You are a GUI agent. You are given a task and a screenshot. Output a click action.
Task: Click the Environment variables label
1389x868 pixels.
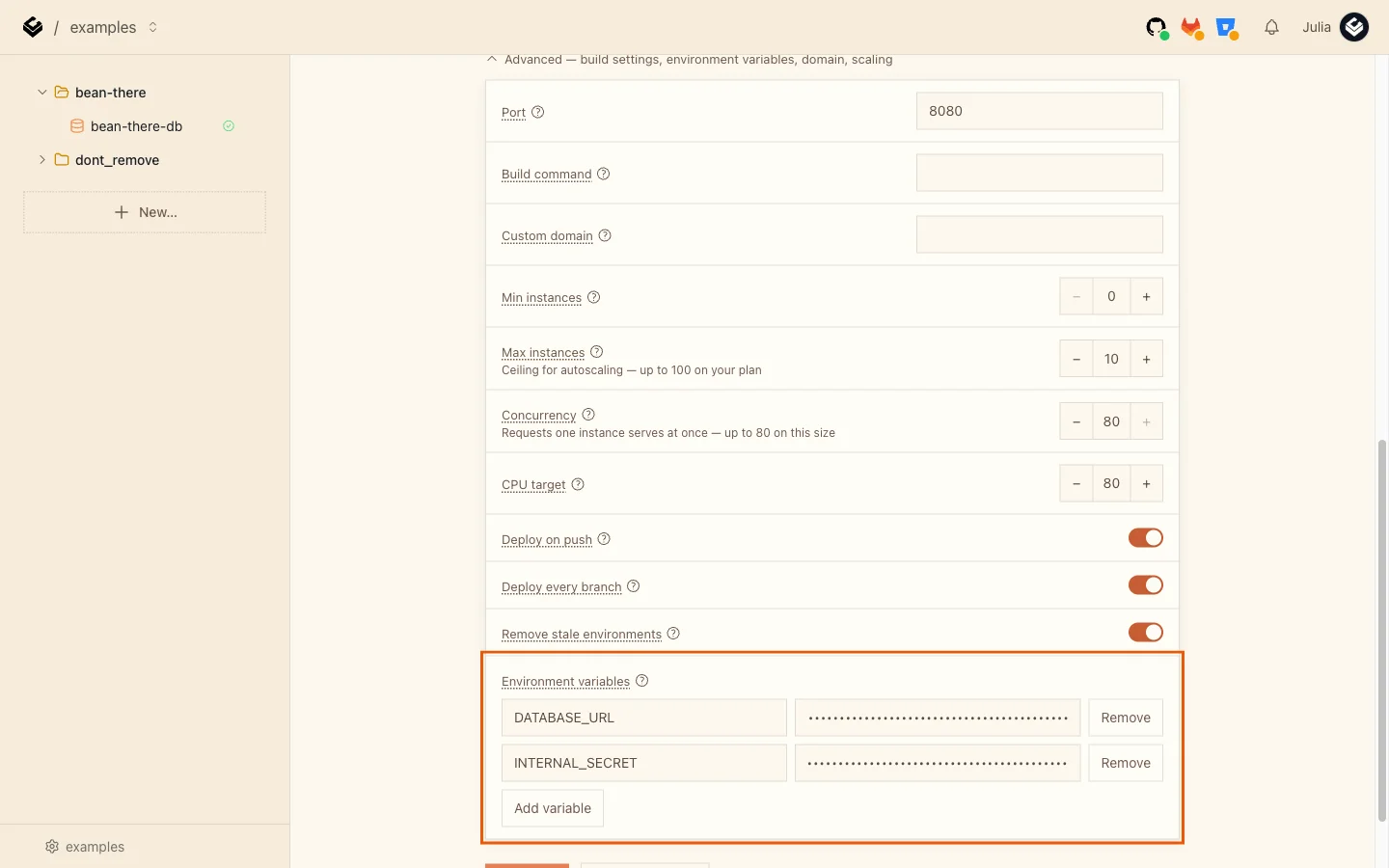(x=565, y=682)
